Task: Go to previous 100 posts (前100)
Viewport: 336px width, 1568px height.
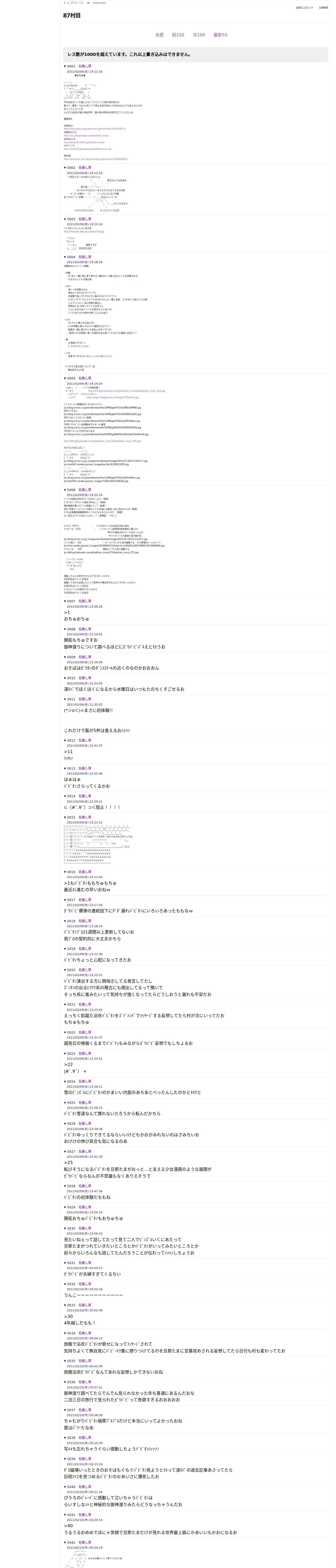Action: [x=178, y=35]
